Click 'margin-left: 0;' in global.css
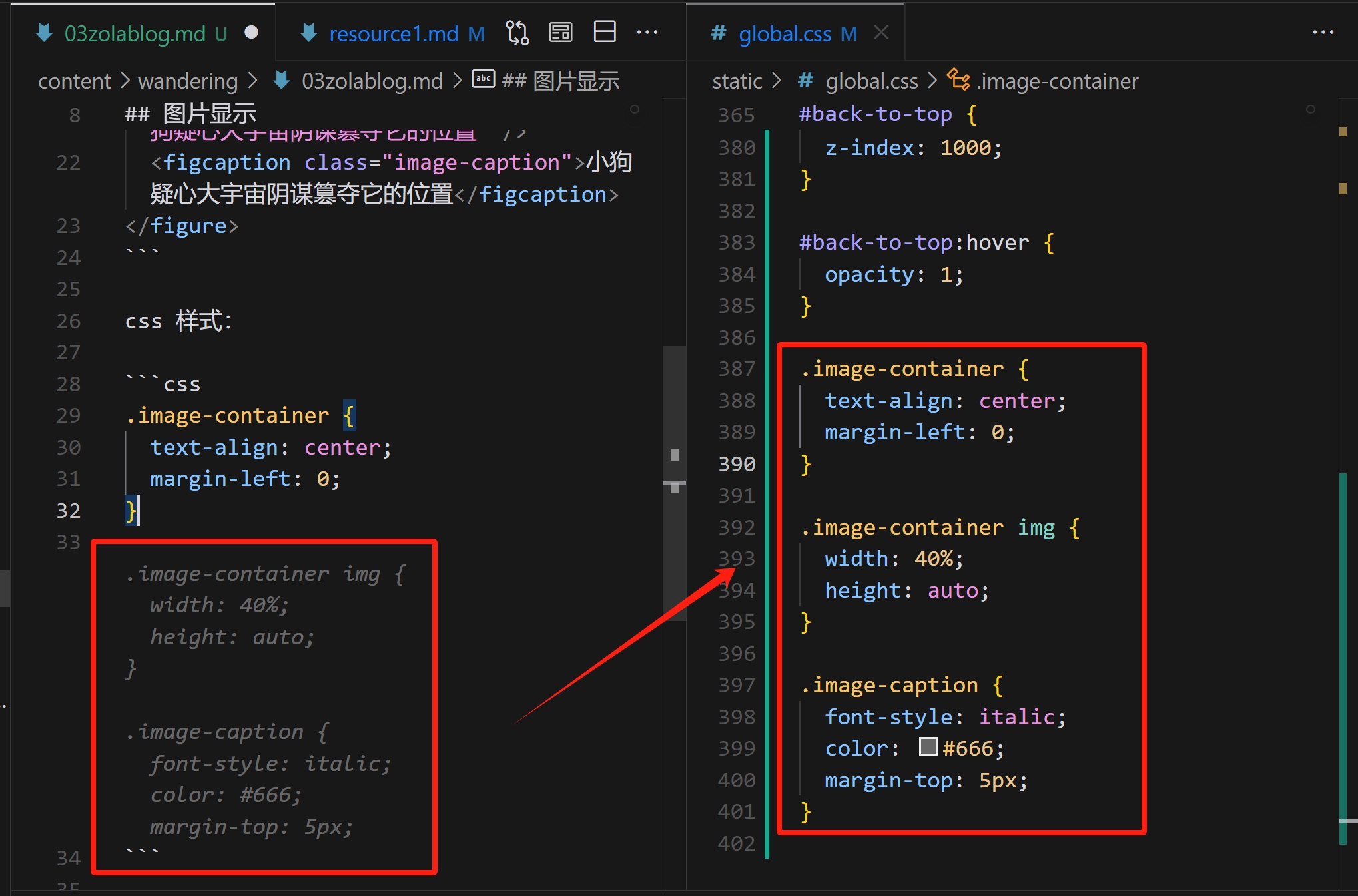The width and height of the screenshot is (1358, 896). [x=920, y=432]
